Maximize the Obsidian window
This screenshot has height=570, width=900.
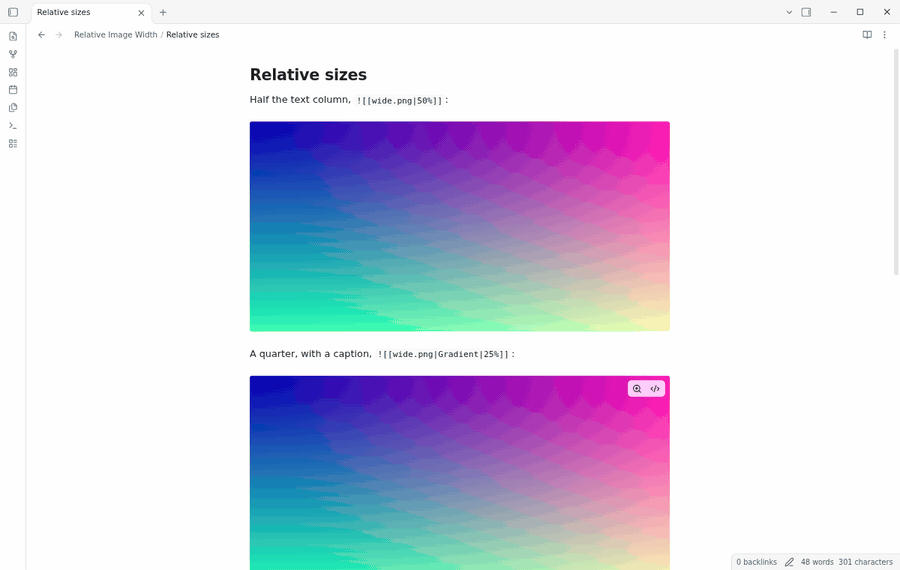pos(860,12)
